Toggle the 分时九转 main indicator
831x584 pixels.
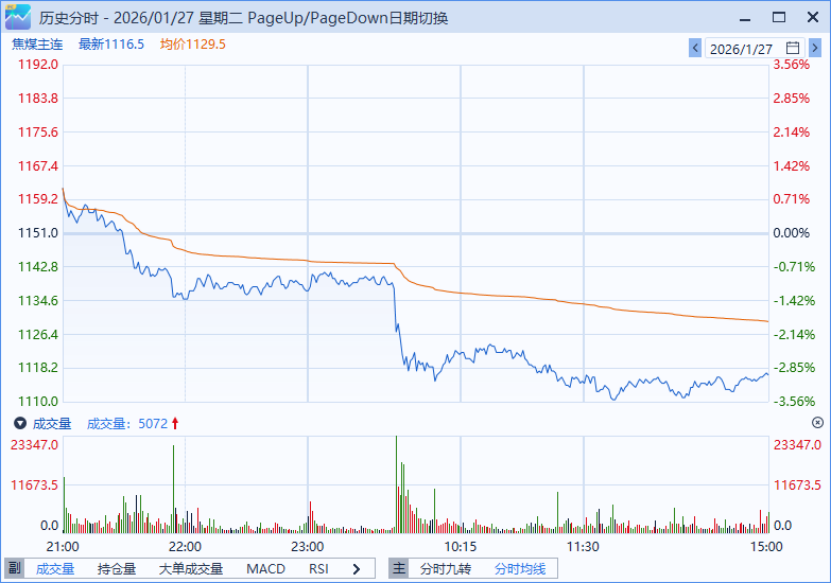pos(445,569)
